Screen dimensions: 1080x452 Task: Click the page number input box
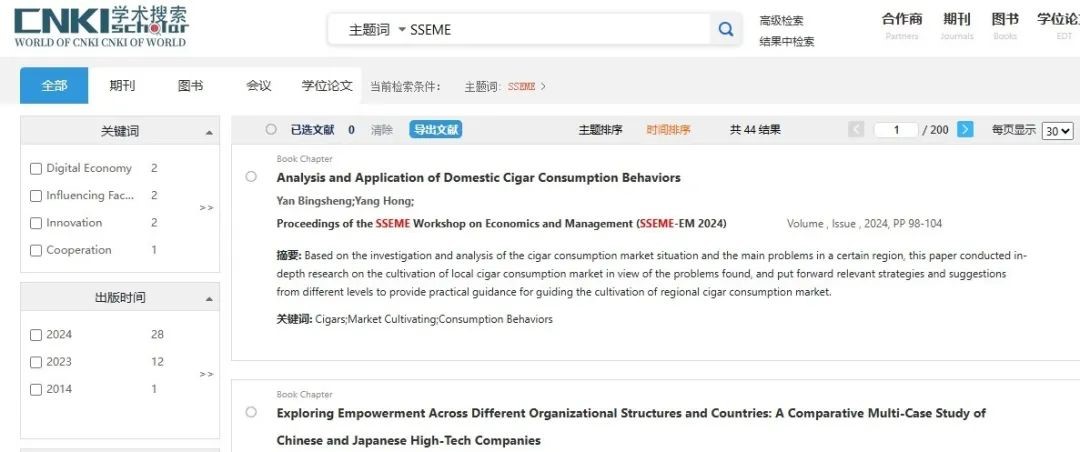pyautogui.click(x=896, y=130)
